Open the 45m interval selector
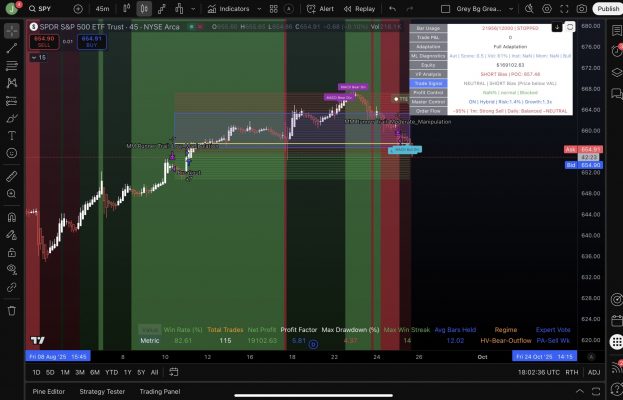 click(x=103, y=9)
